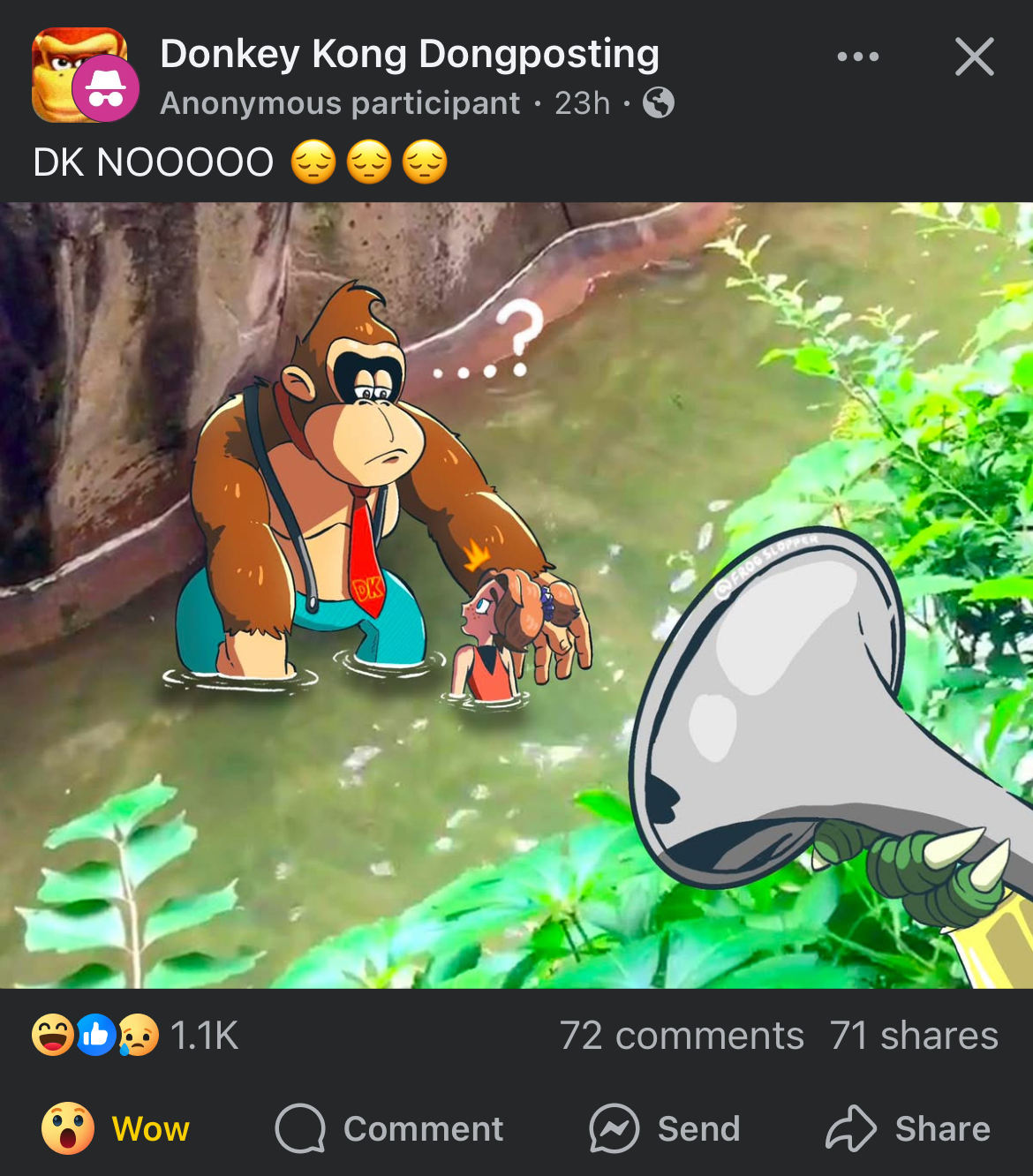Tap the Anonymous participant label
The image size is (1033, 1176).
point(340,103)
